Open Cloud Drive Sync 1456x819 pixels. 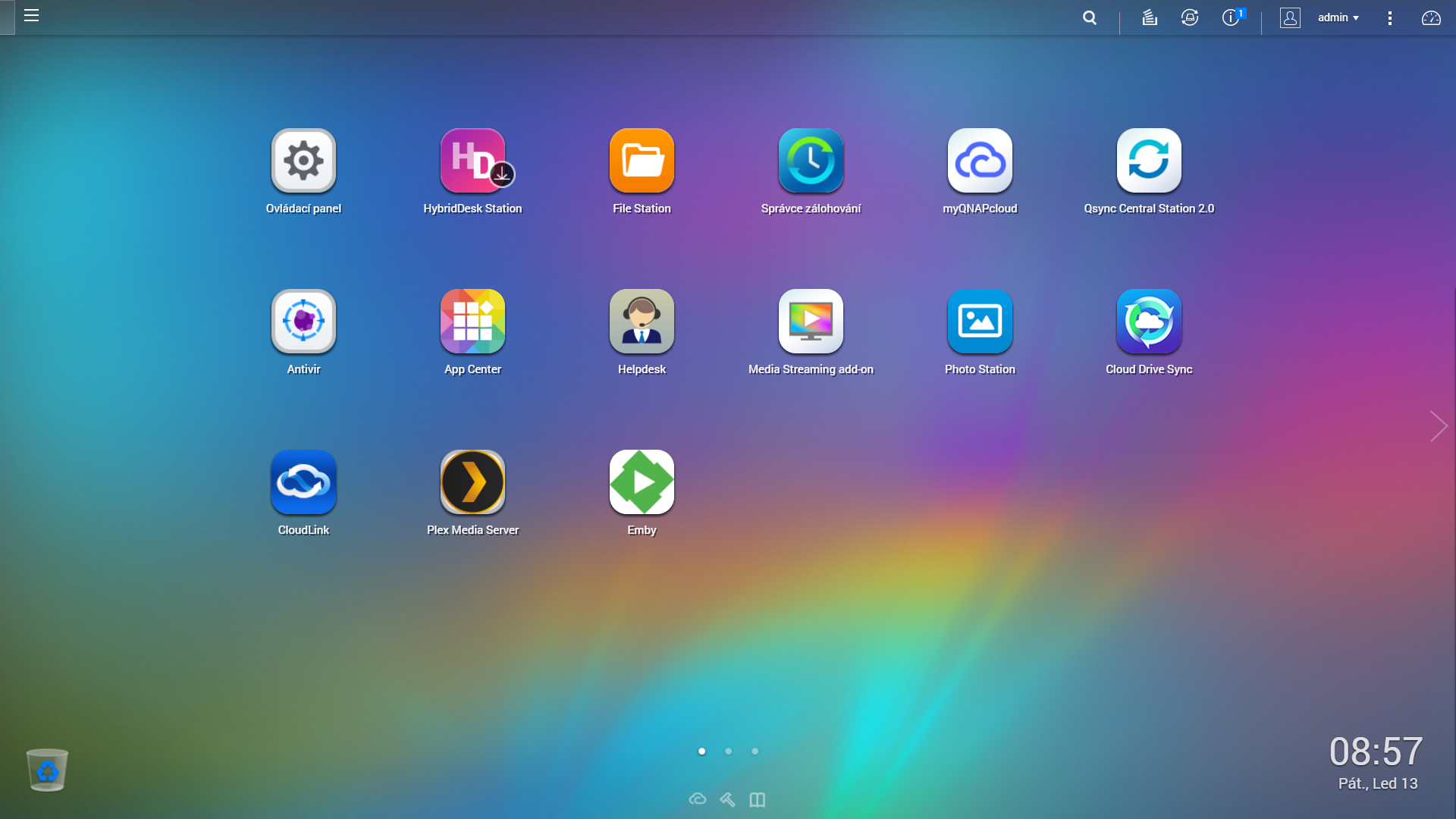(x=1149, y=322)
